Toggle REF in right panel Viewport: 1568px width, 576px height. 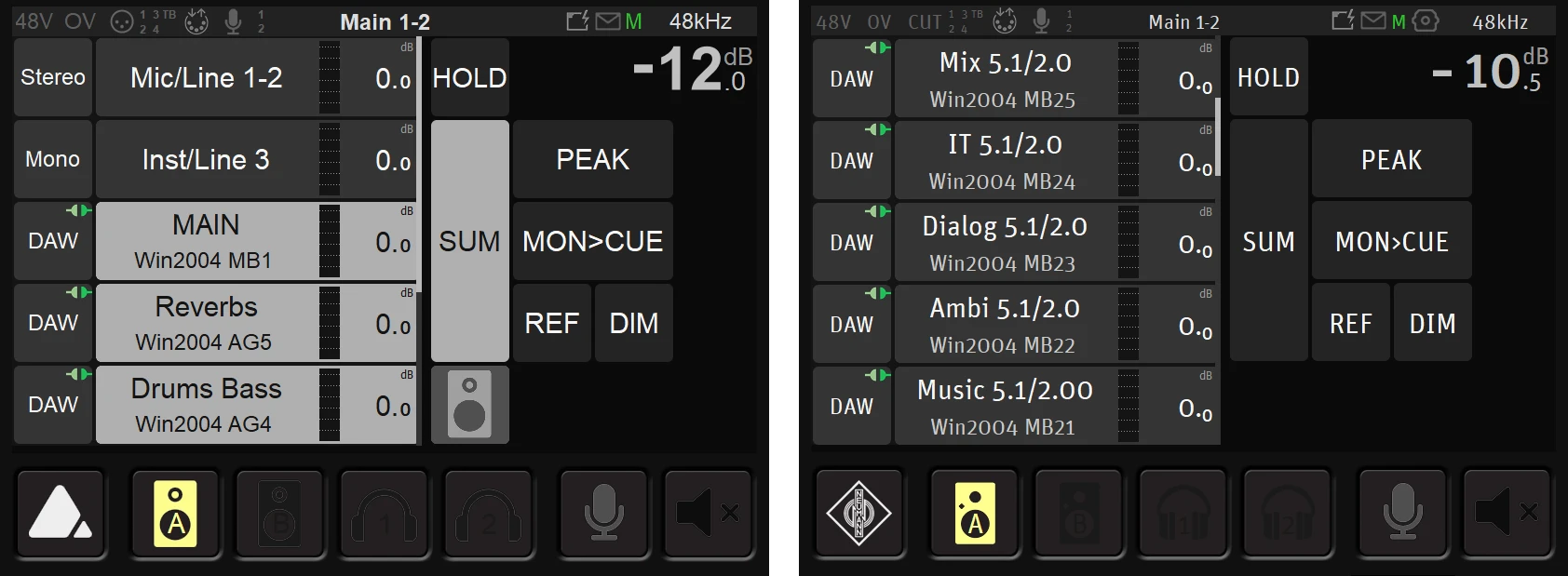click(1351, 323)
